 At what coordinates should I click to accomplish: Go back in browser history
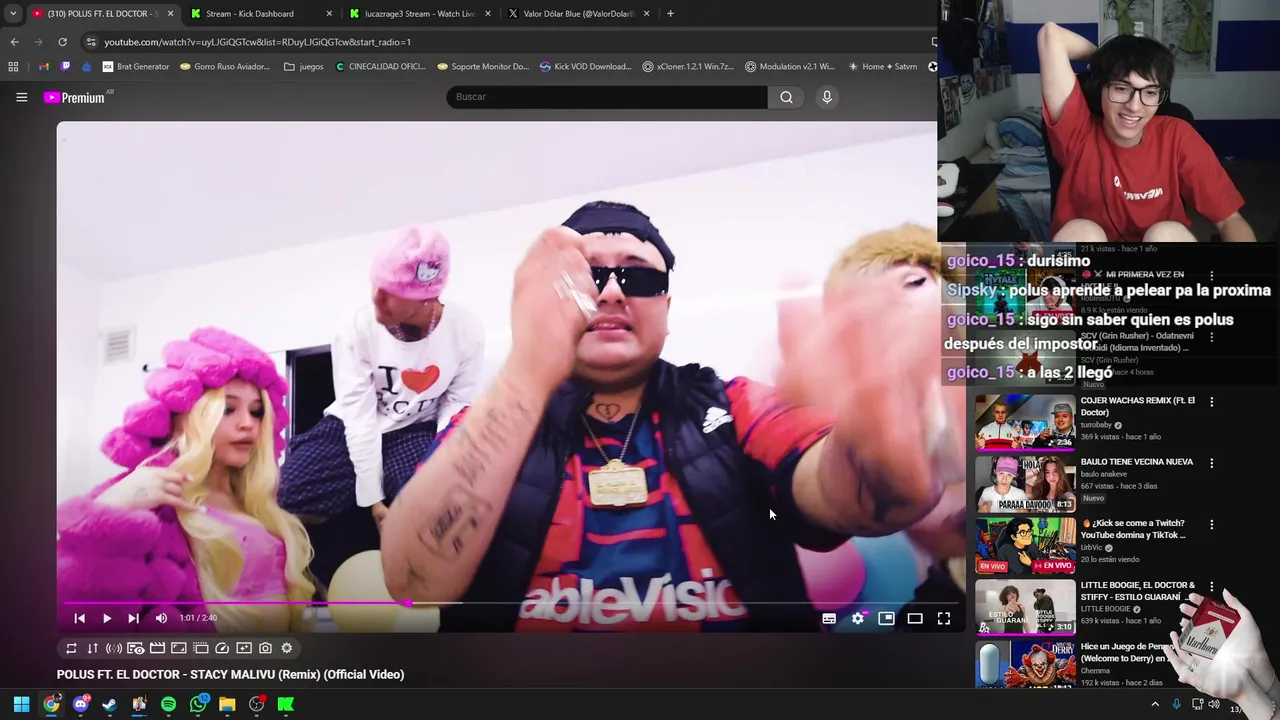point(14,42)
